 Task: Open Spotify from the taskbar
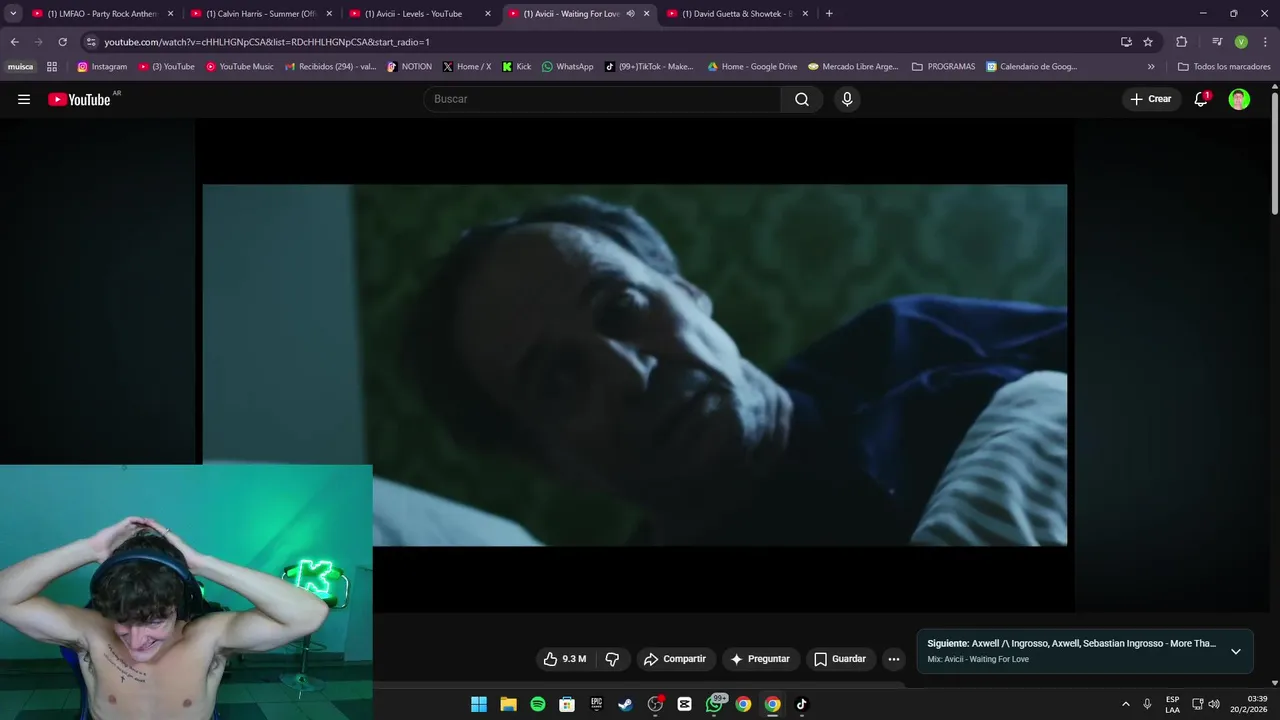point(538,704)
